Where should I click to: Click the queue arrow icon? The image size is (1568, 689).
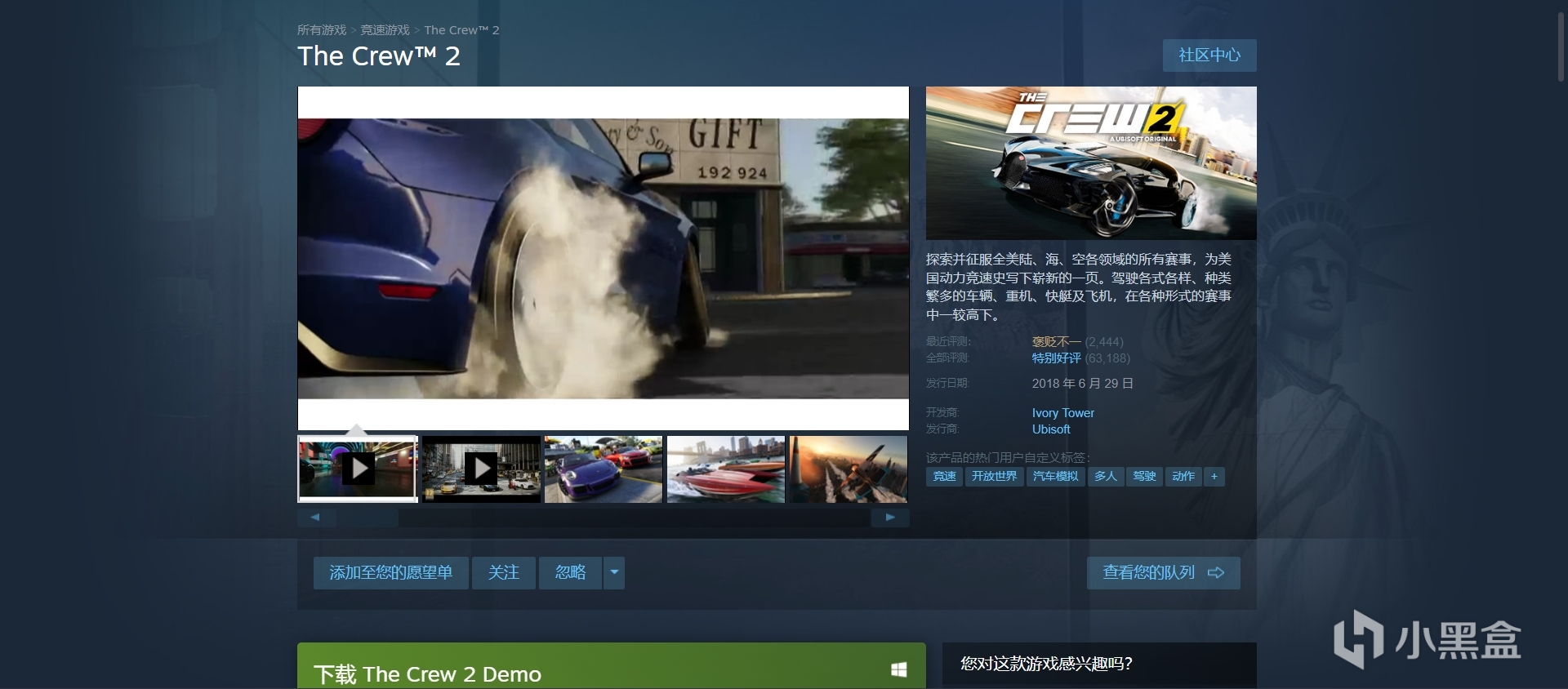tap(1216, 573)
